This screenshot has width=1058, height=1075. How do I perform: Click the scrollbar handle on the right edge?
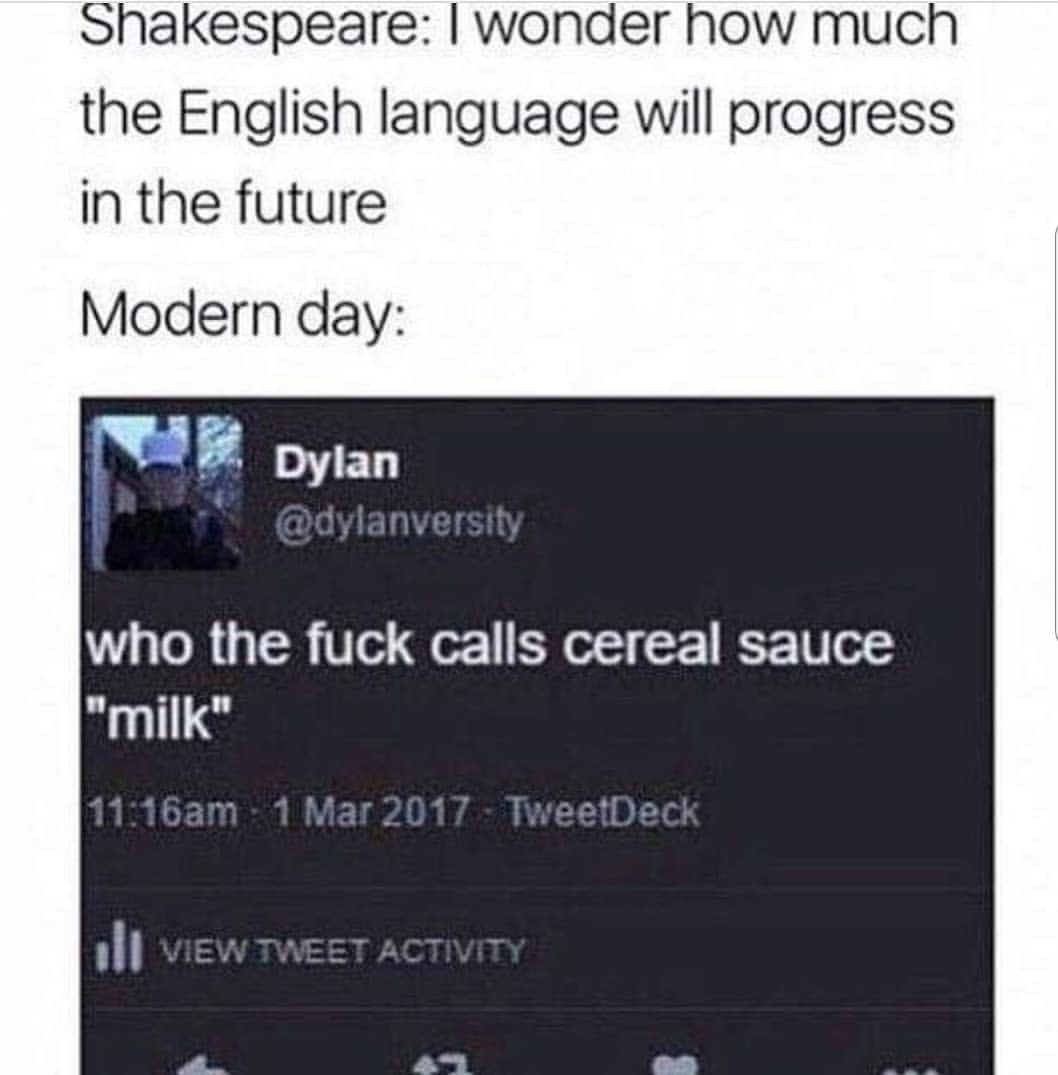(x=1056, y=432)
